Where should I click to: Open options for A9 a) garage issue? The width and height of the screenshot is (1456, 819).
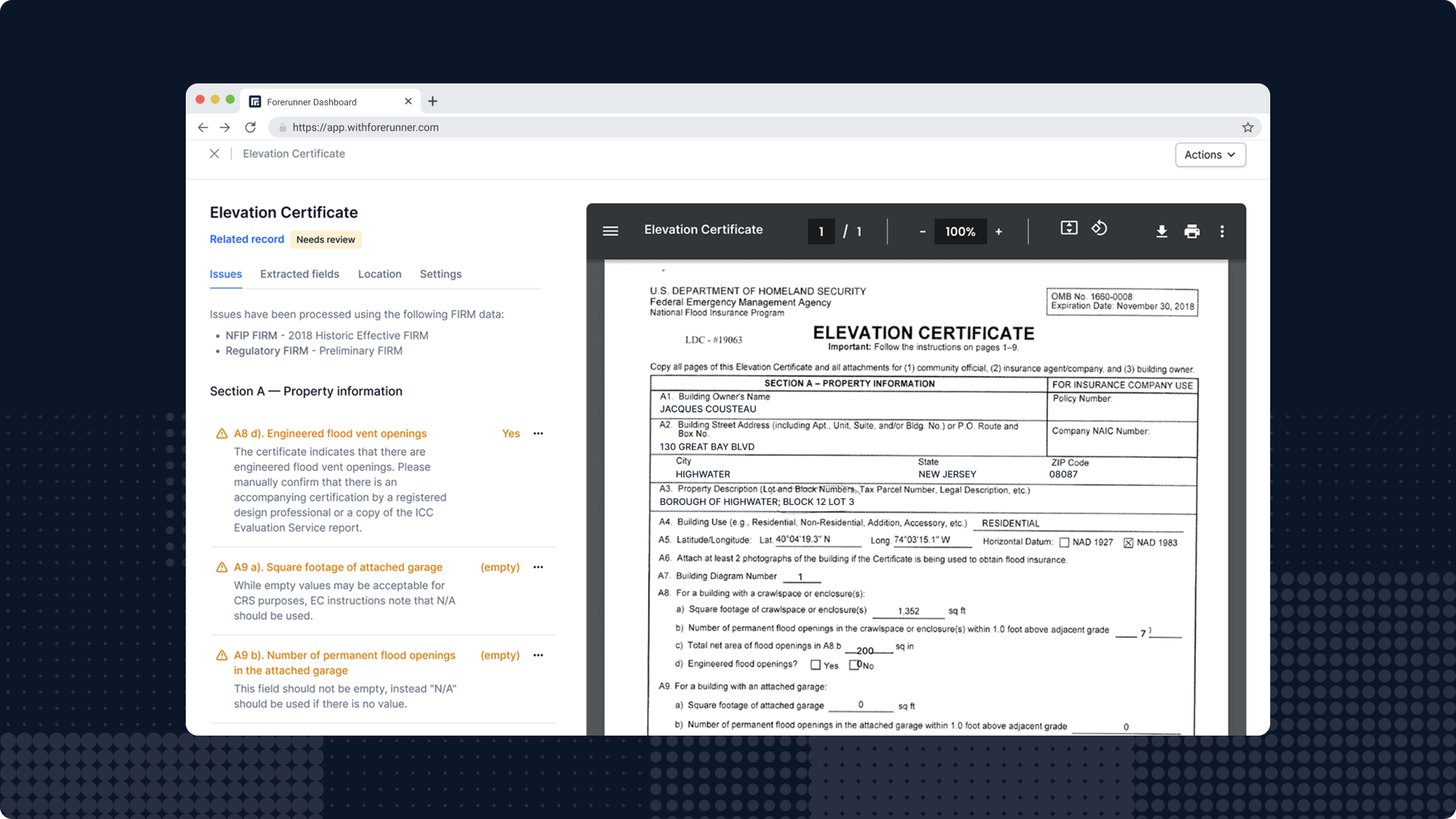(538, 567)
